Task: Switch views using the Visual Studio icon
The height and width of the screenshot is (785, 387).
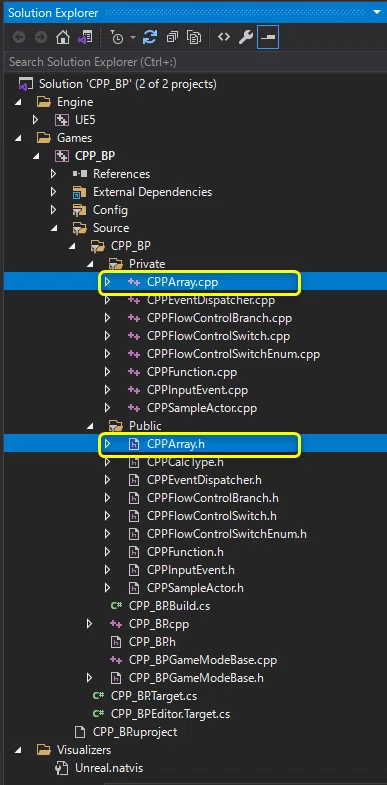Action: coord(85,38)
